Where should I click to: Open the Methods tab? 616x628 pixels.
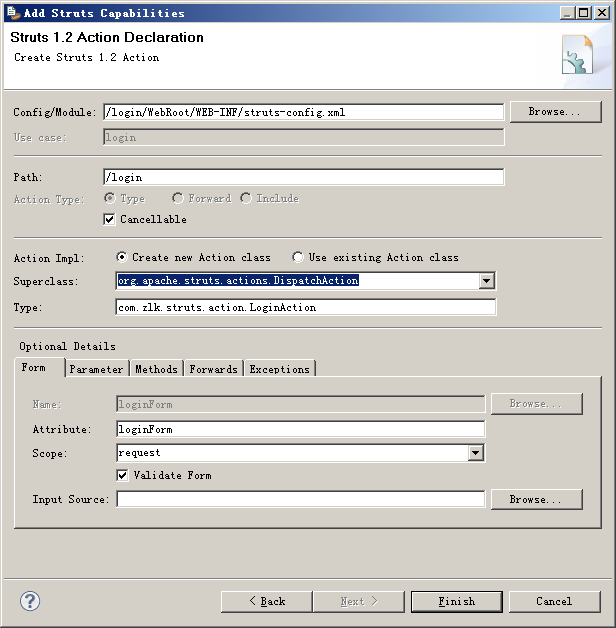click(157, 369)
